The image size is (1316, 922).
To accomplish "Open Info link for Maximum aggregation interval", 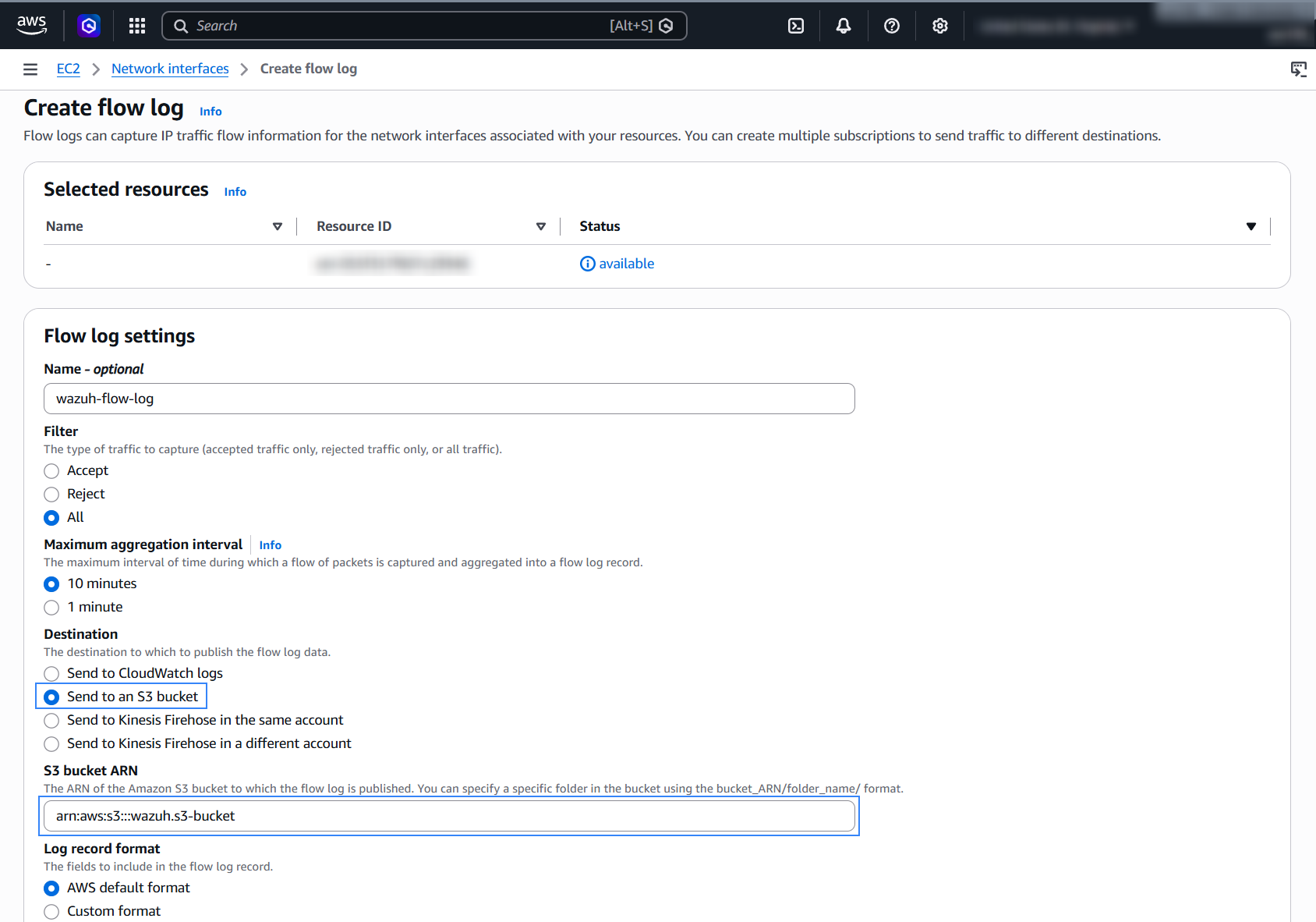I will click(270, 545).
